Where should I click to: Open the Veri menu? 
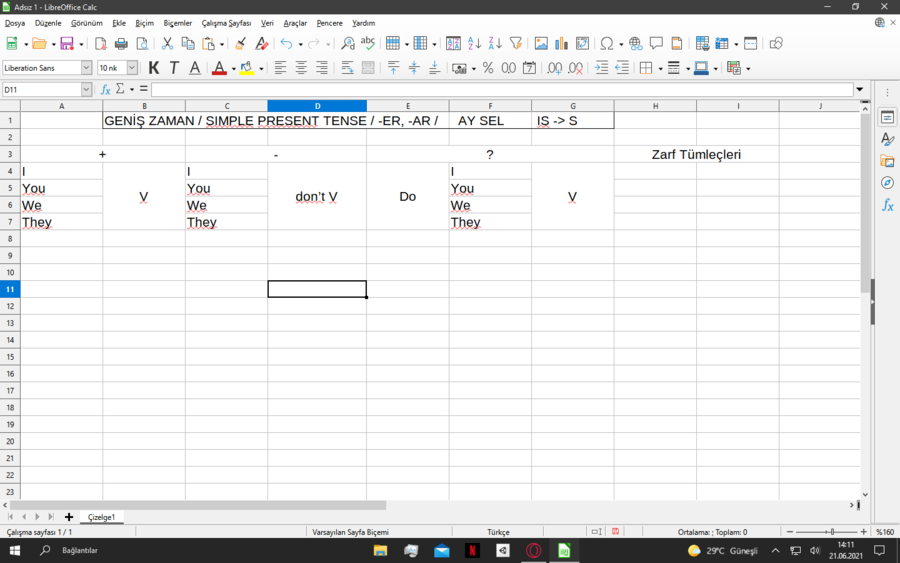pos(267,23)
